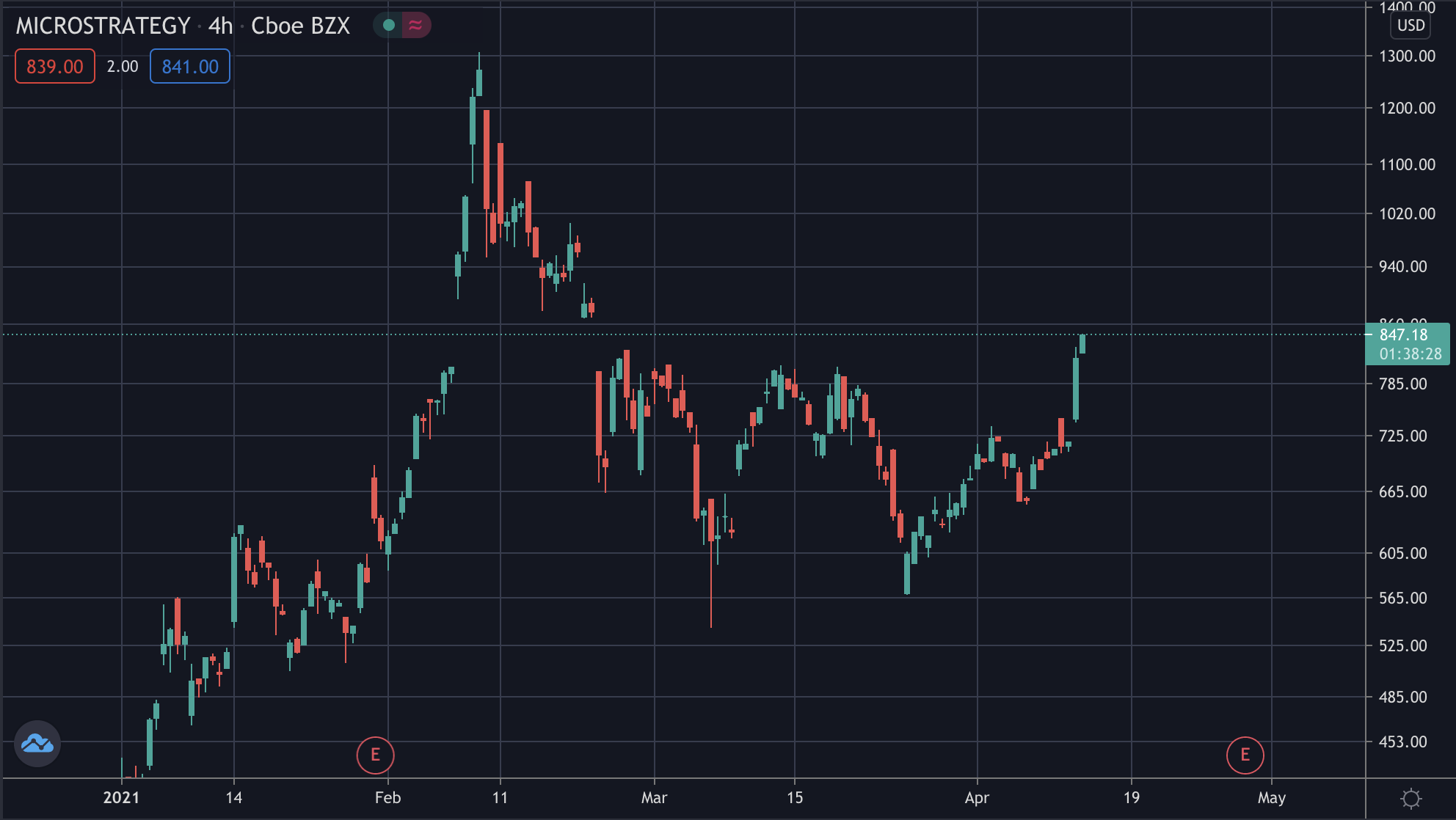This screenshot has width=1456, height=820.
Task: Click the MICROSTRATEGY symbol title
Action: coord(103,26)
